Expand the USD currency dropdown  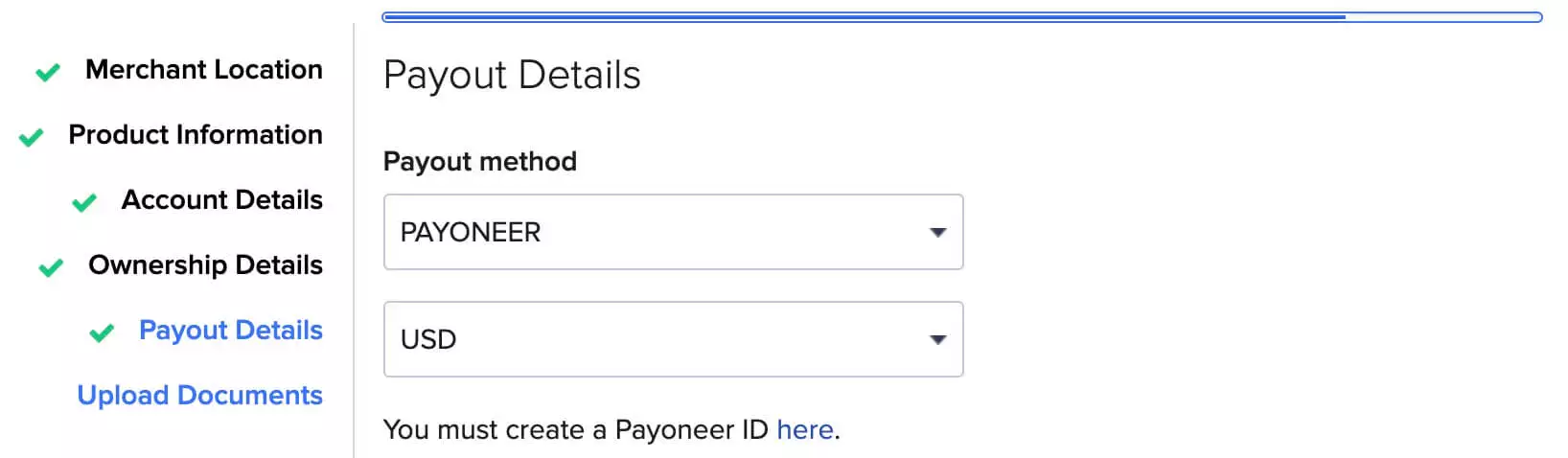click(x=674, y=339)
